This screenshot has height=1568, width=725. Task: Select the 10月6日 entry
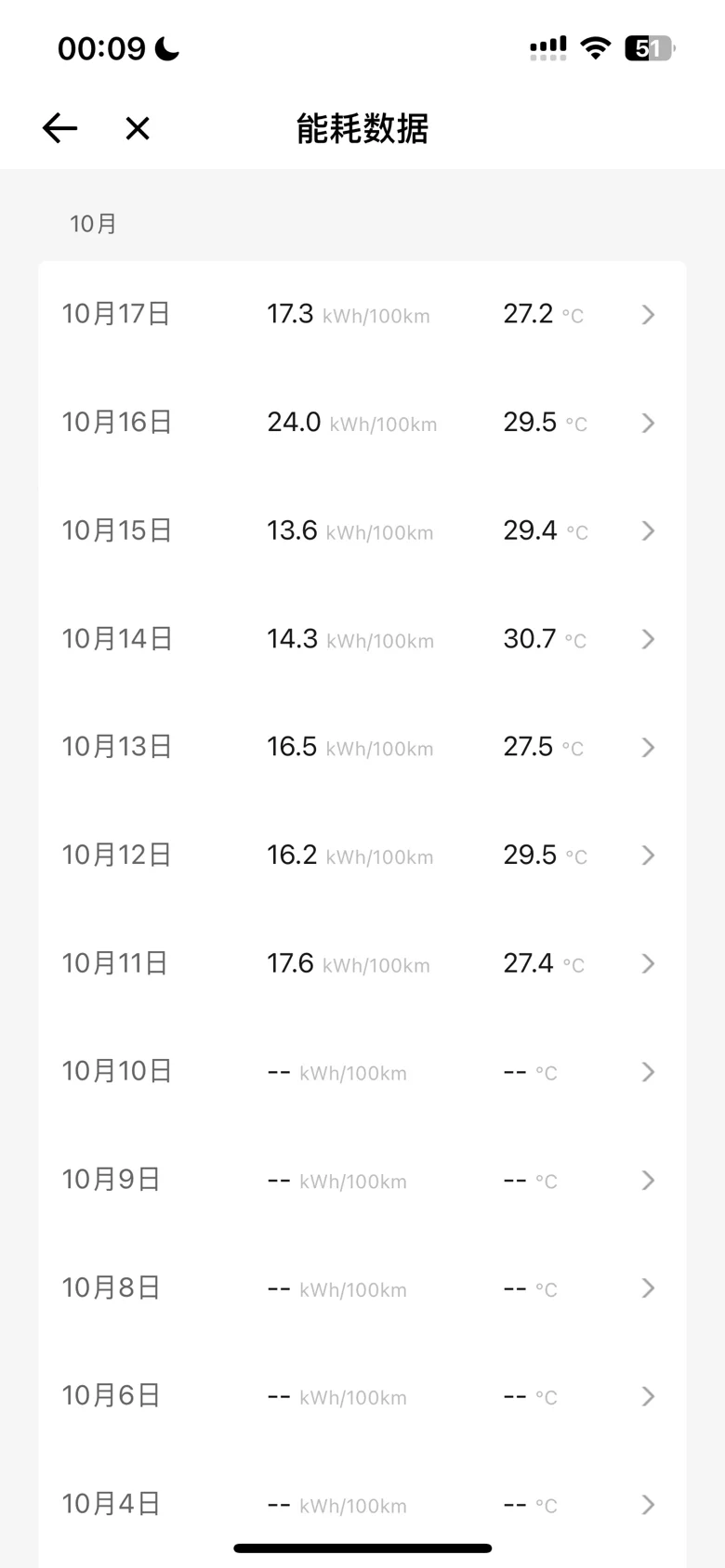coord(362,1395)
